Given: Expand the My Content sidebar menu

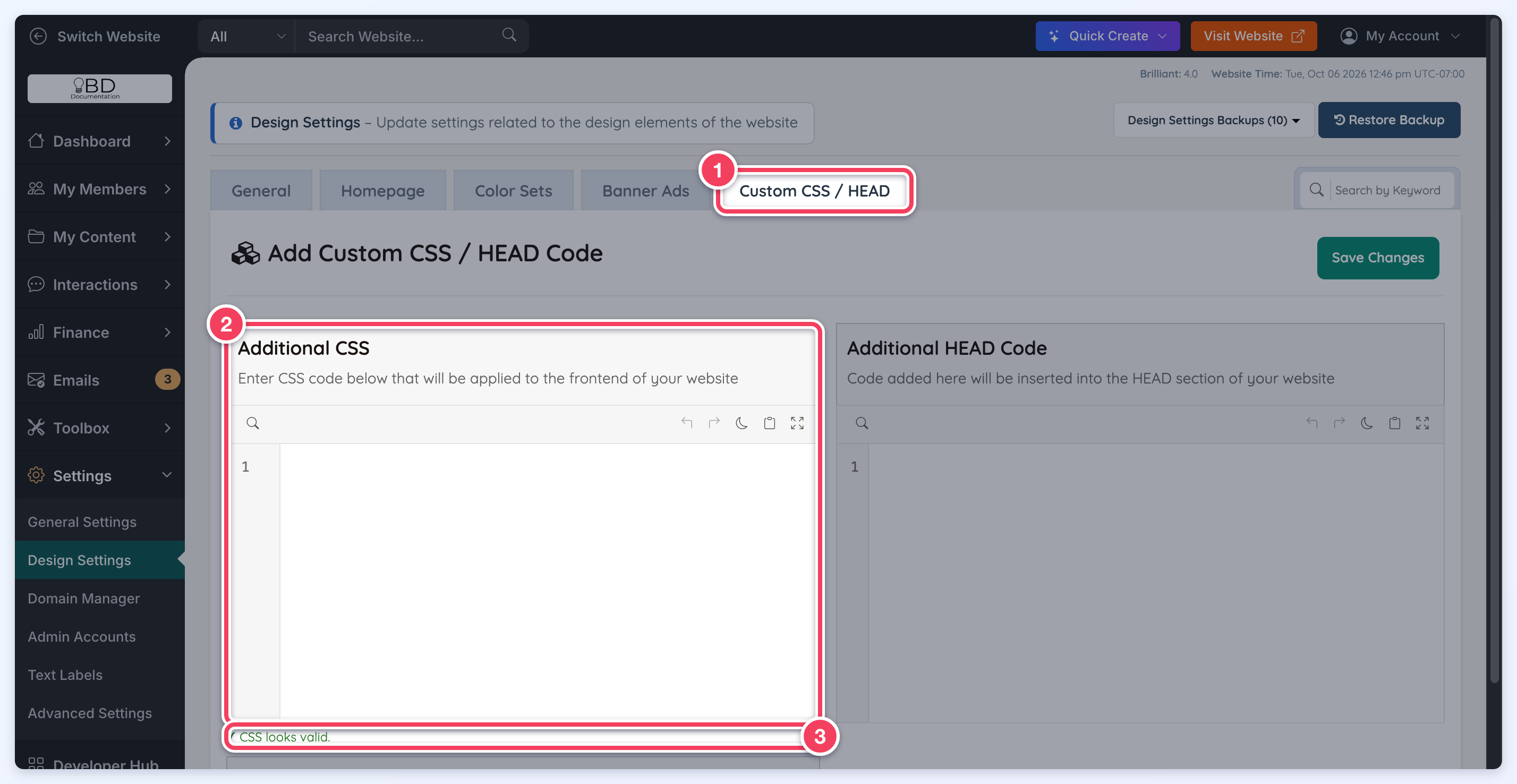Looking at the screenshot, I should point(99,236).
